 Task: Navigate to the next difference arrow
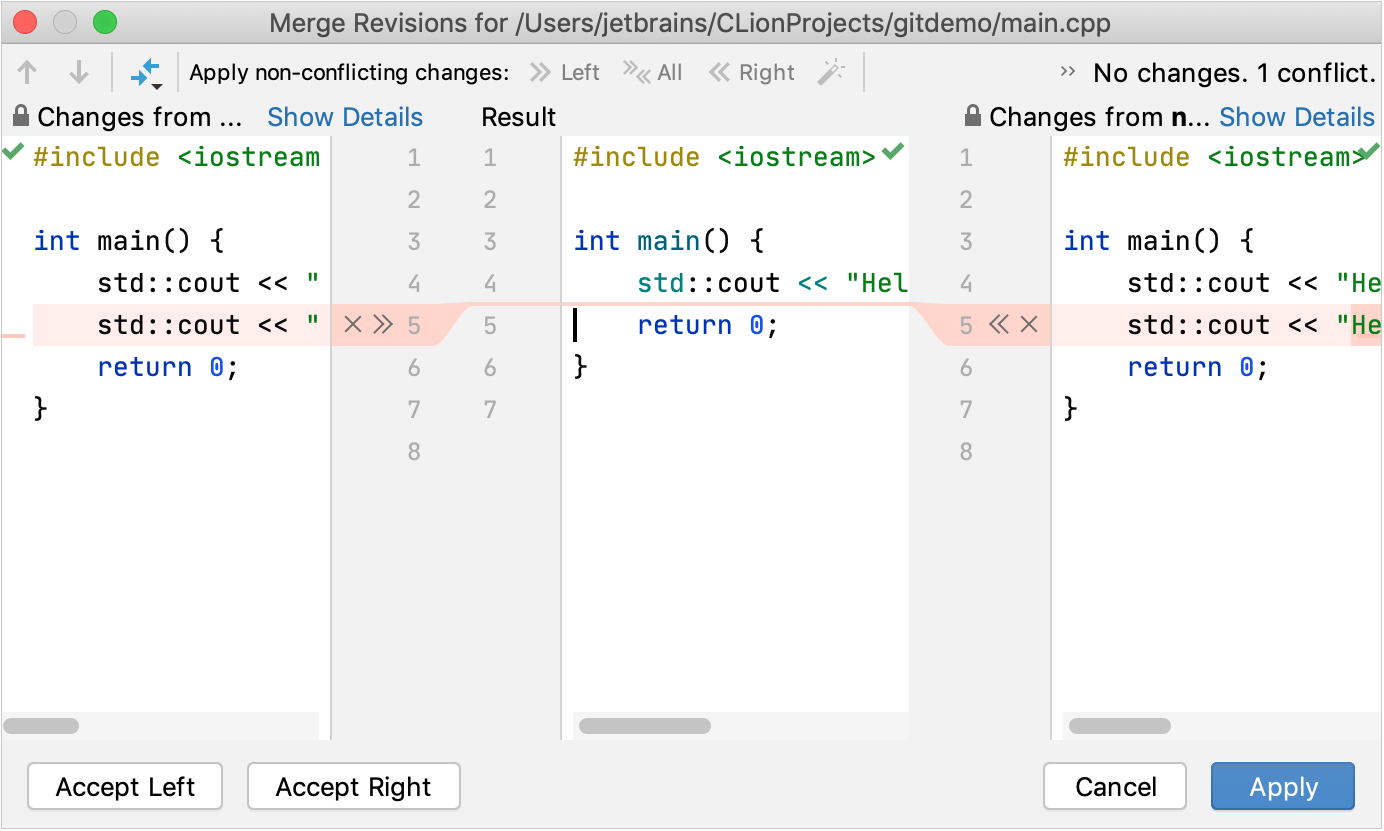tap(78, 71)
